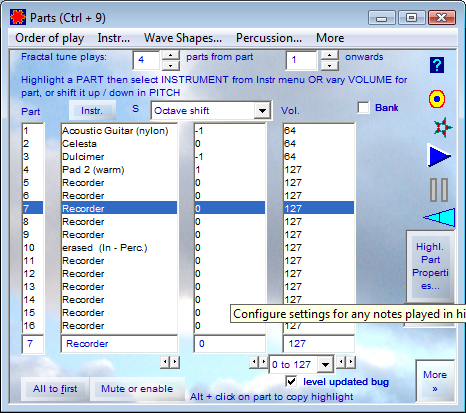Select volume 127 for the Pad 2 row
This screenshot has width=466, height=413.
click(x=319, y=170)
